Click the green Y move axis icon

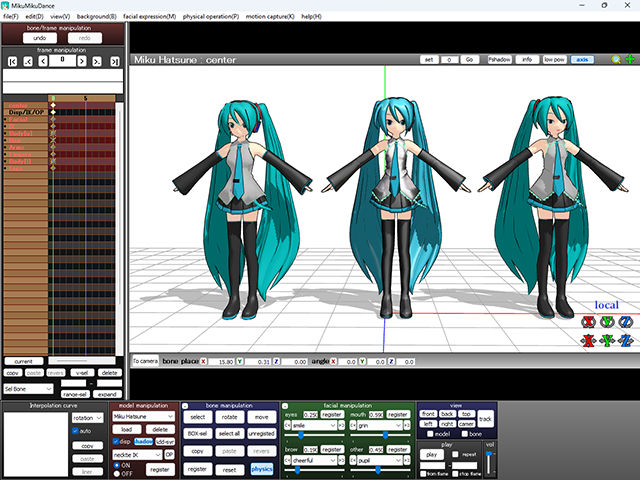click(x=607, y=340)
